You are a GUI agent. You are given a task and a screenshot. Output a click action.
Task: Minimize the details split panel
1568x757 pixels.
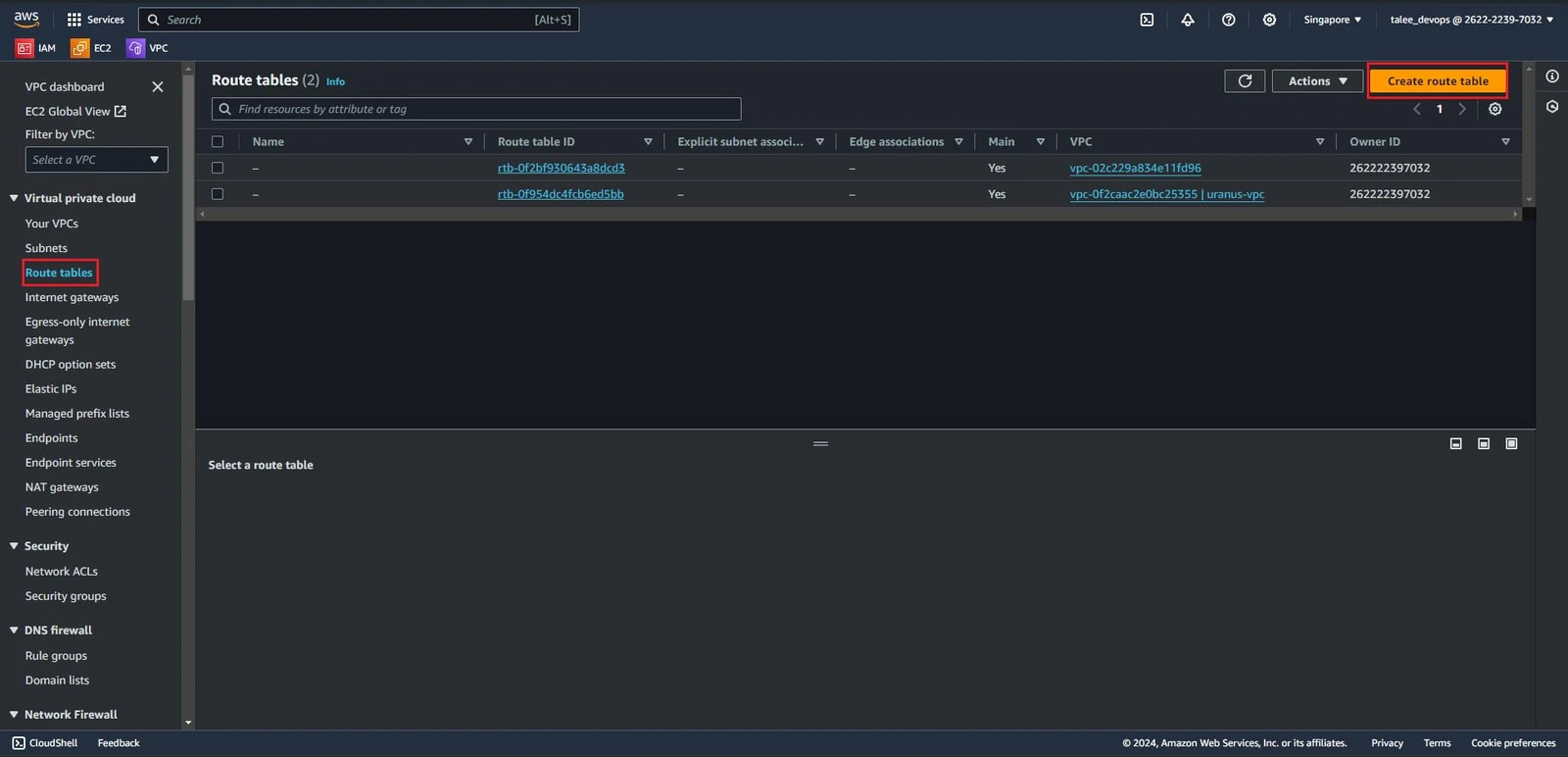1456,444
